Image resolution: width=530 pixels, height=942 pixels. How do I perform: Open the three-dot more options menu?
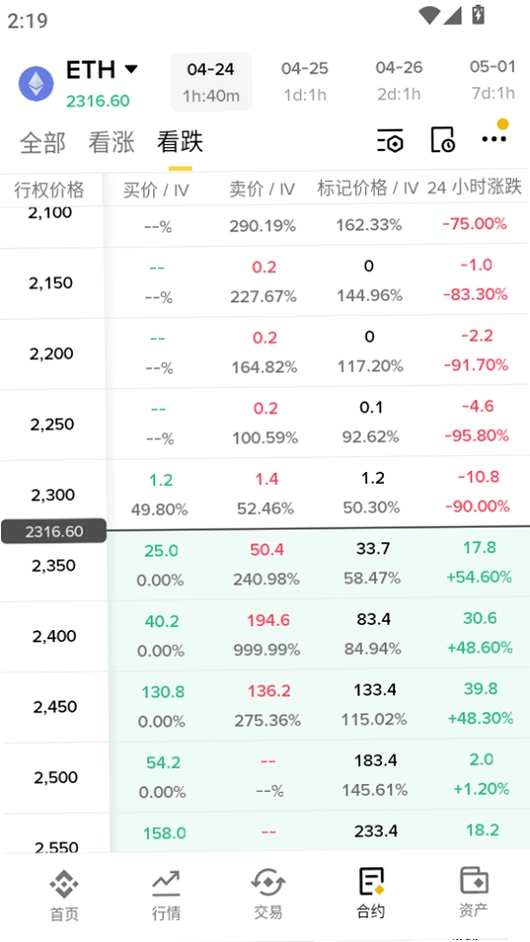point(494,139)
